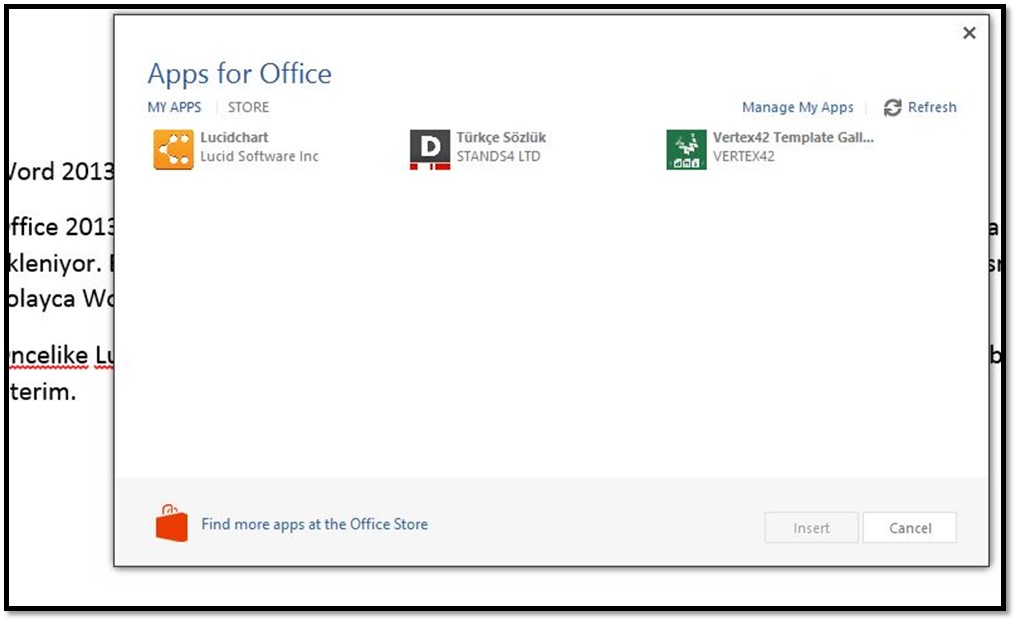Click the STANDS4 LTD publisher text
The height and width of the screenshot is (622, 1017).
tap(498, 156)
